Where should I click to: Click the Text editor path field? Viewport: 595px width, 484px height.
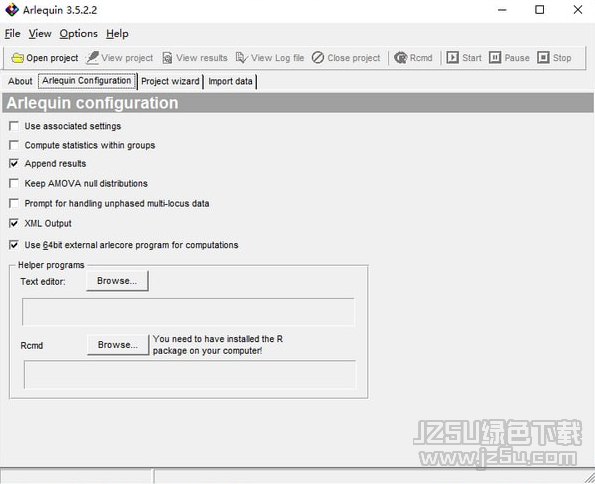click(189, 312)
